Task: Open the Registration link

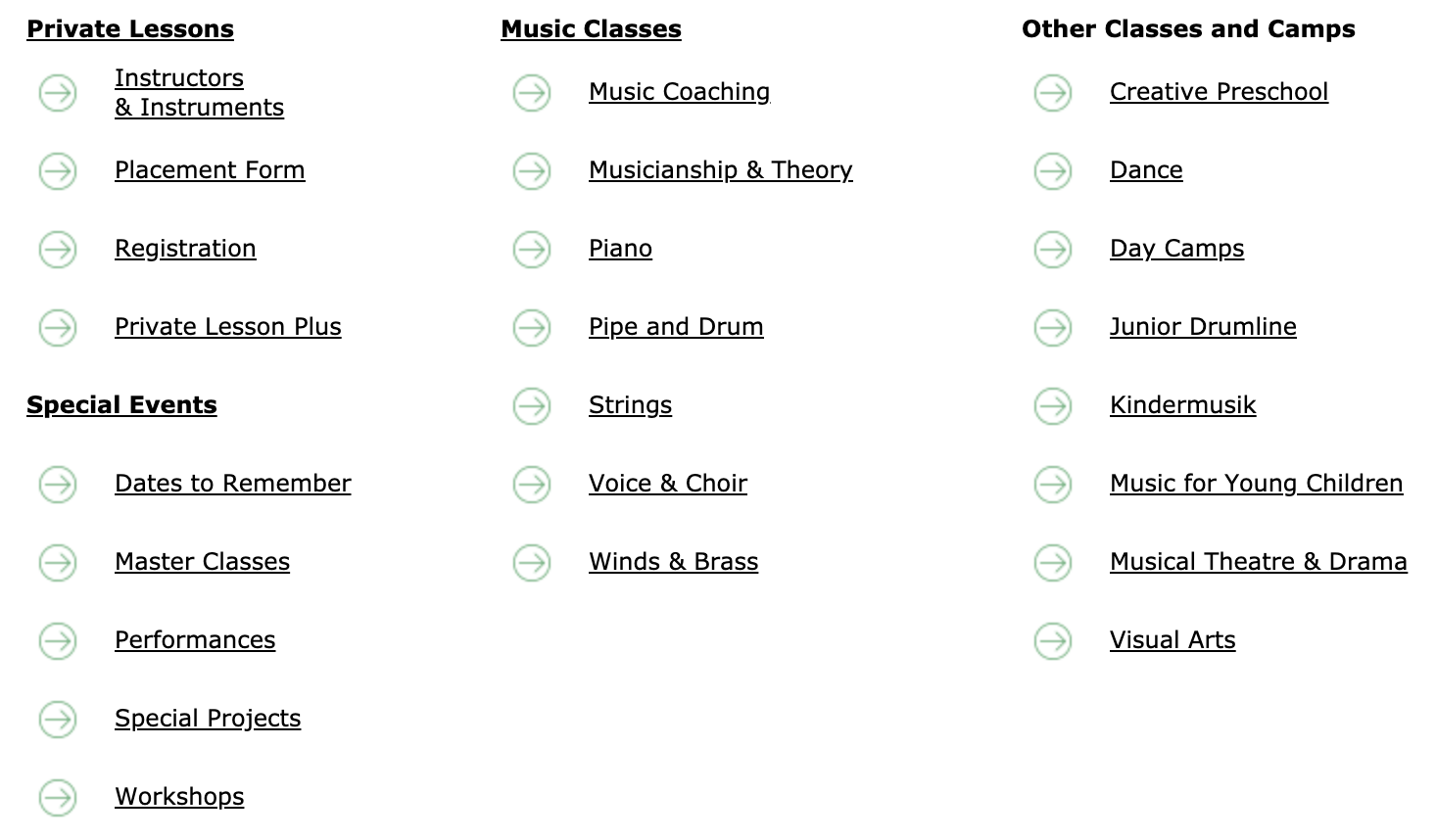Action: tap(185, 249)
